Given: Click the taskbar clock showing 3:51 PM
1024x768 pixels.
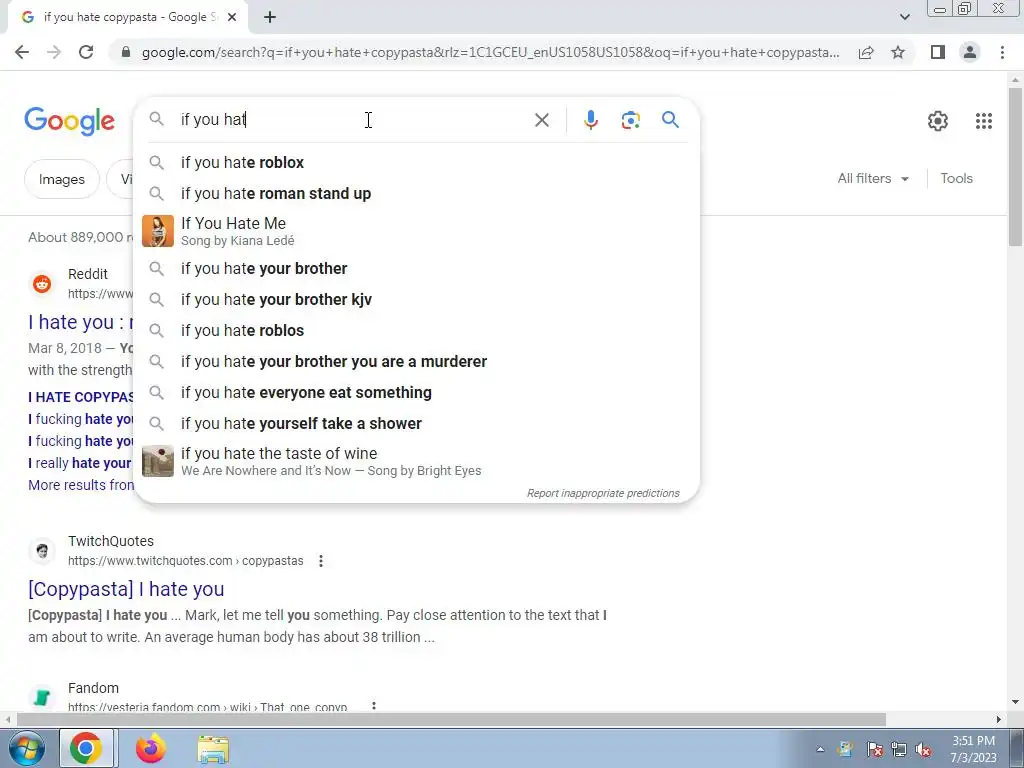Looking at the screenshot, I should point(973,749).
